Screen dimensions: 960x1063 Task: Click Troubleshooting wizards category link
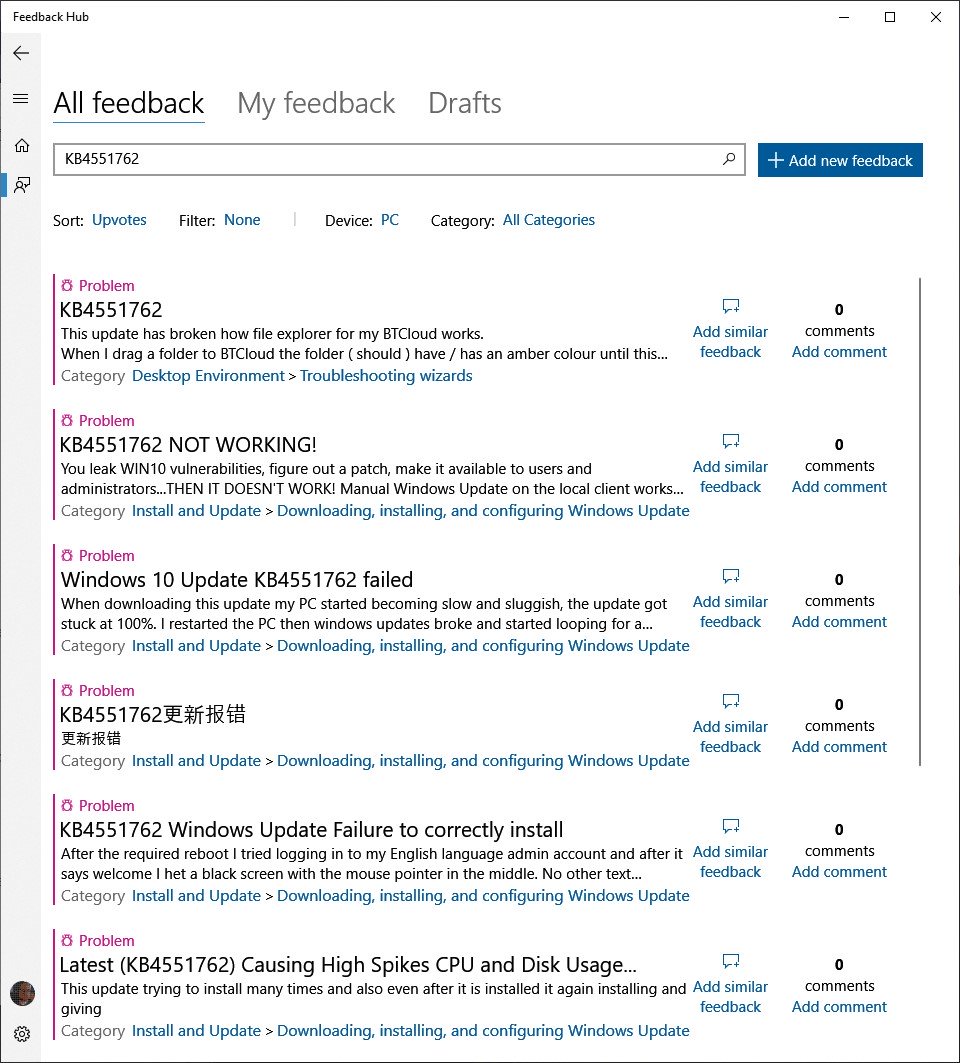pyautogui.click(x=386, y=376)
